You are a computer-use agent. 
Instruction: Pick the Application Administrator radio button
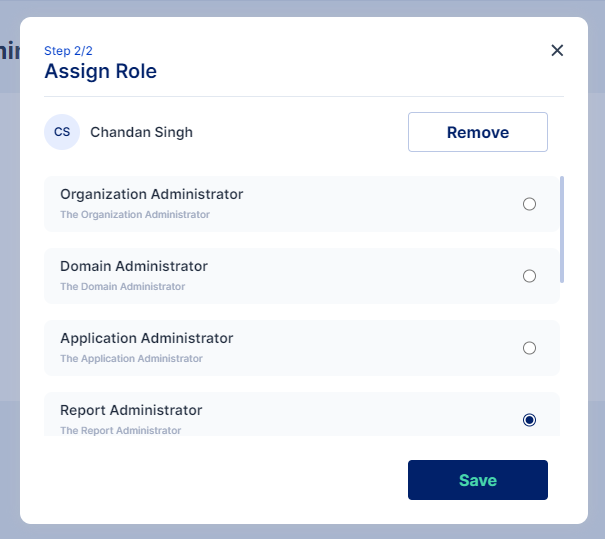tap(529, 348)
